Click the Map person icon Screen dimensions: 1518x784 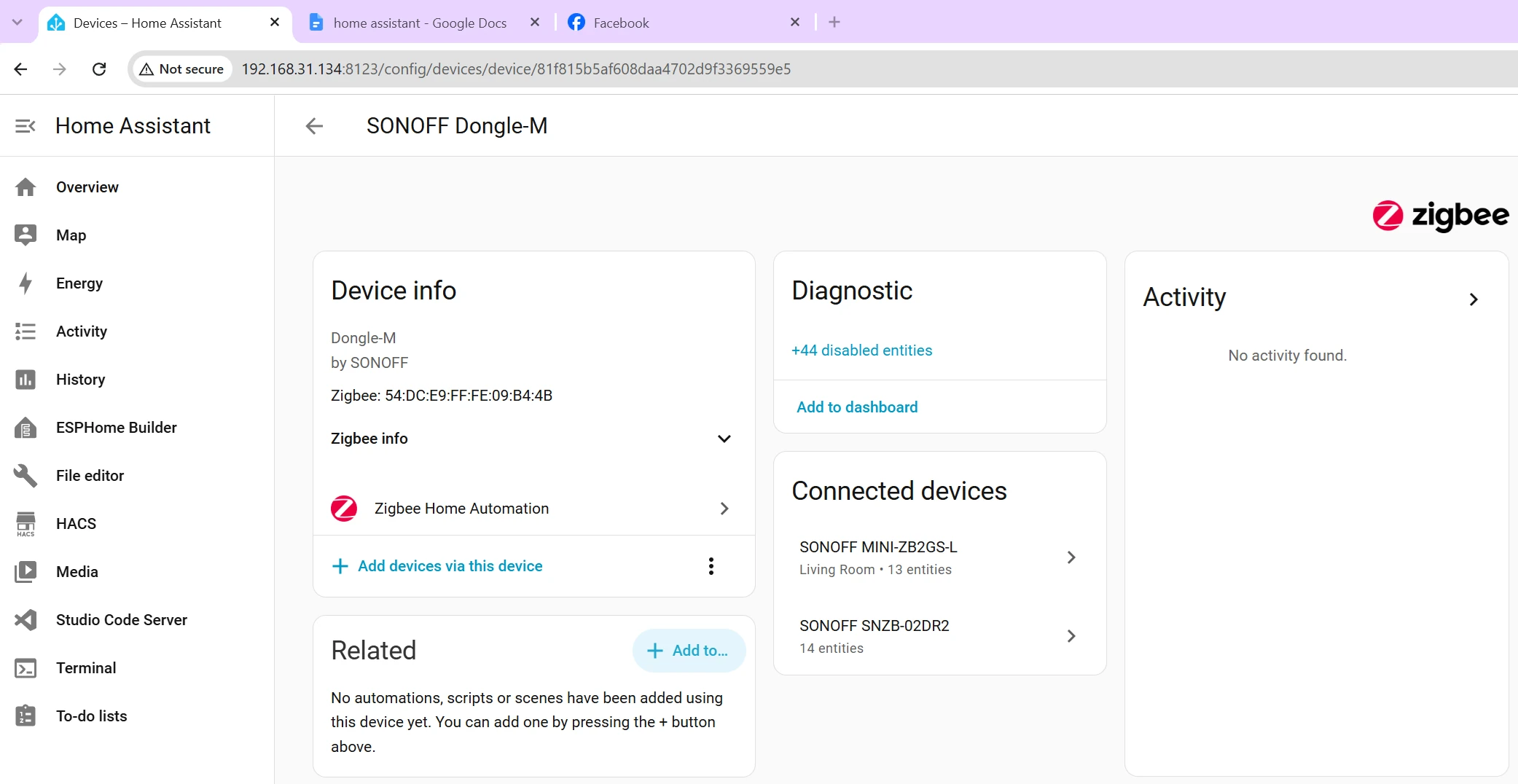[26, 235]
